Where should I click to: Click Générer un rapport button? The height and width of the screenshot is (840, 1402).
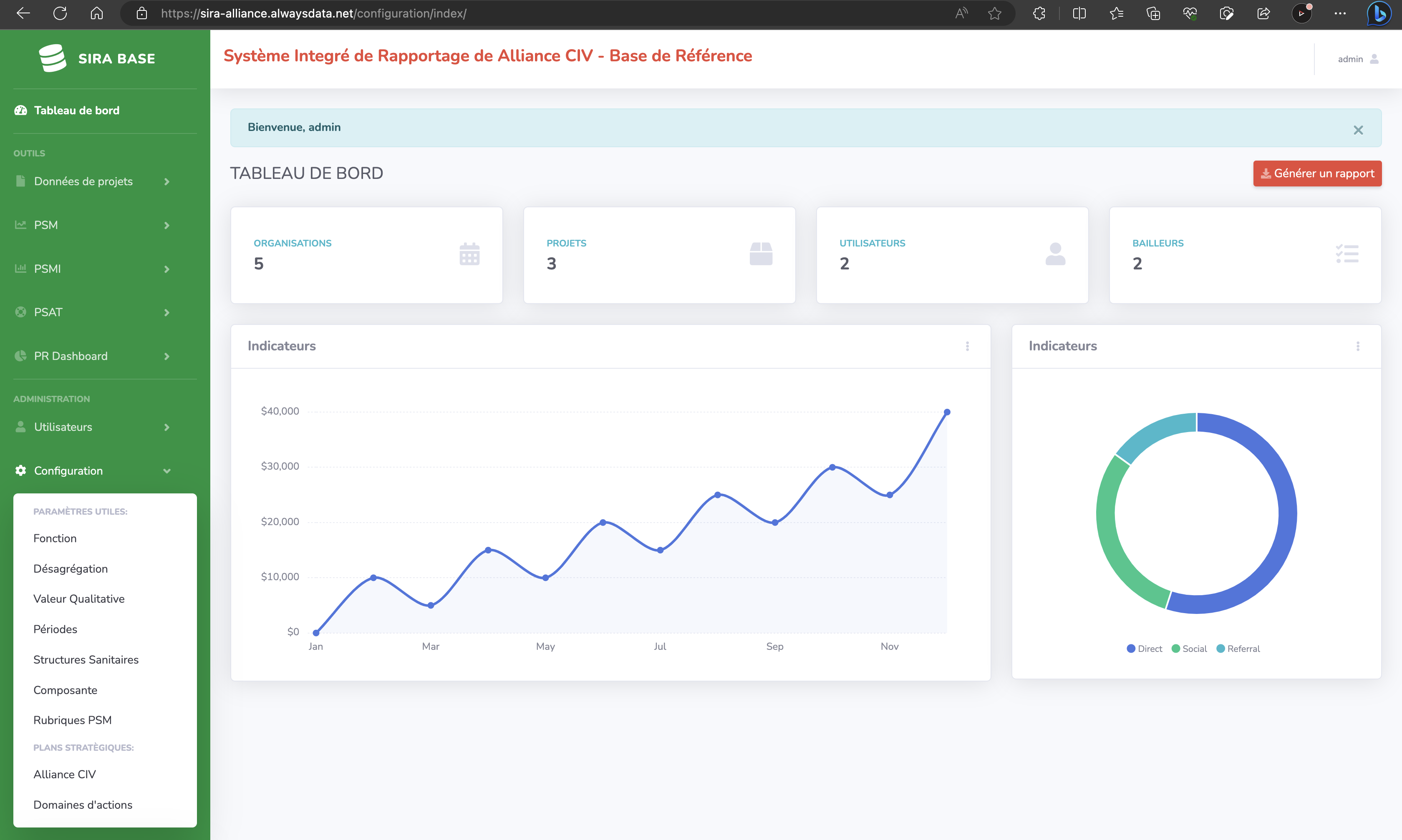point(1317,173)
